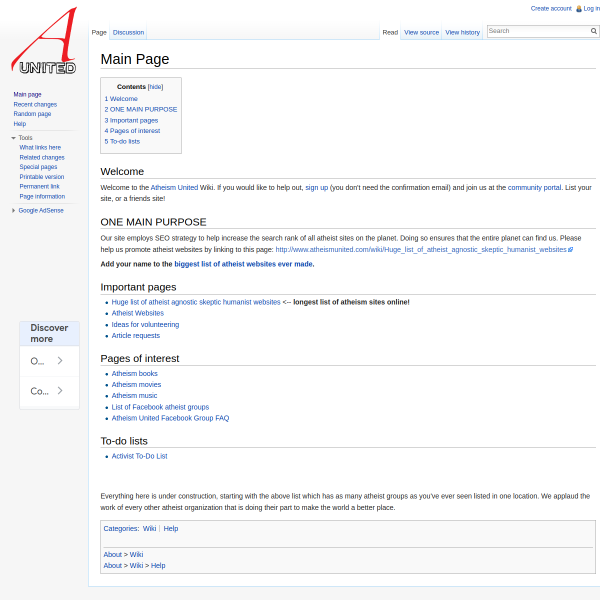
Task: Open Page information
Action: coord(42,197)
